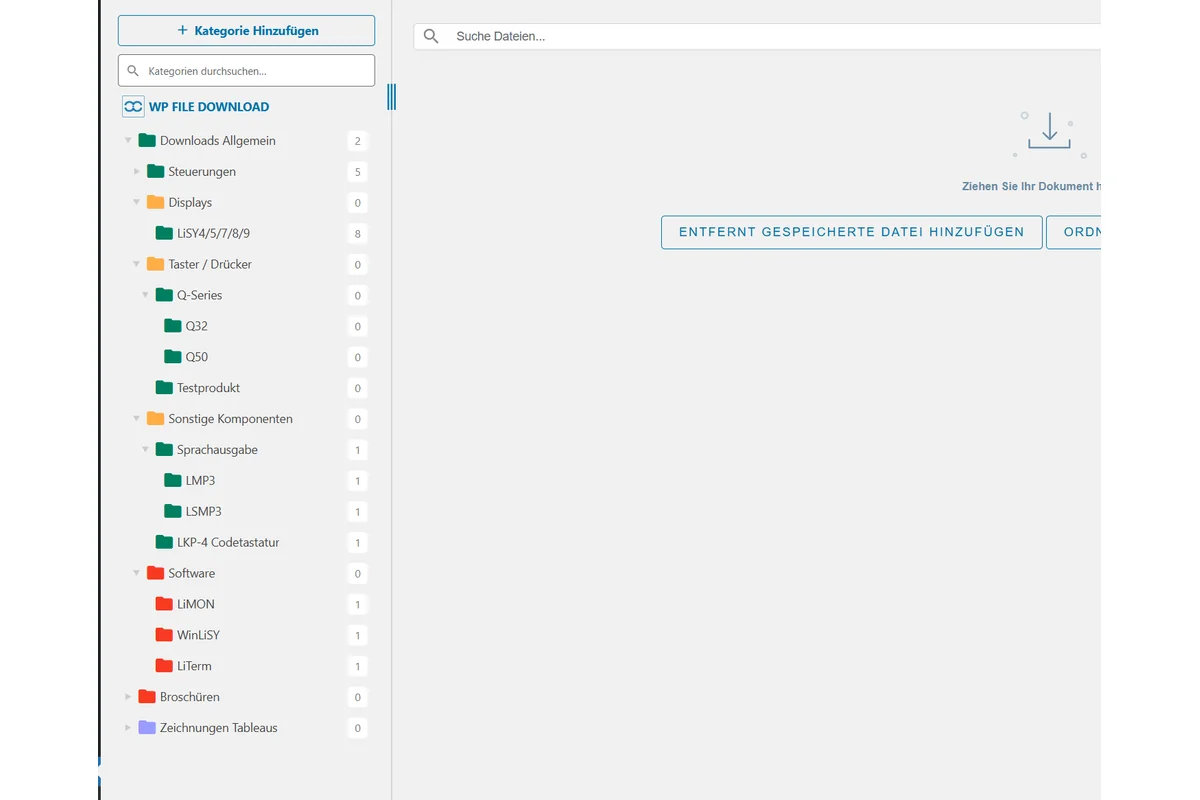
Task: Collapse the Downloads Allgemein category
Action: coord(128,141)
